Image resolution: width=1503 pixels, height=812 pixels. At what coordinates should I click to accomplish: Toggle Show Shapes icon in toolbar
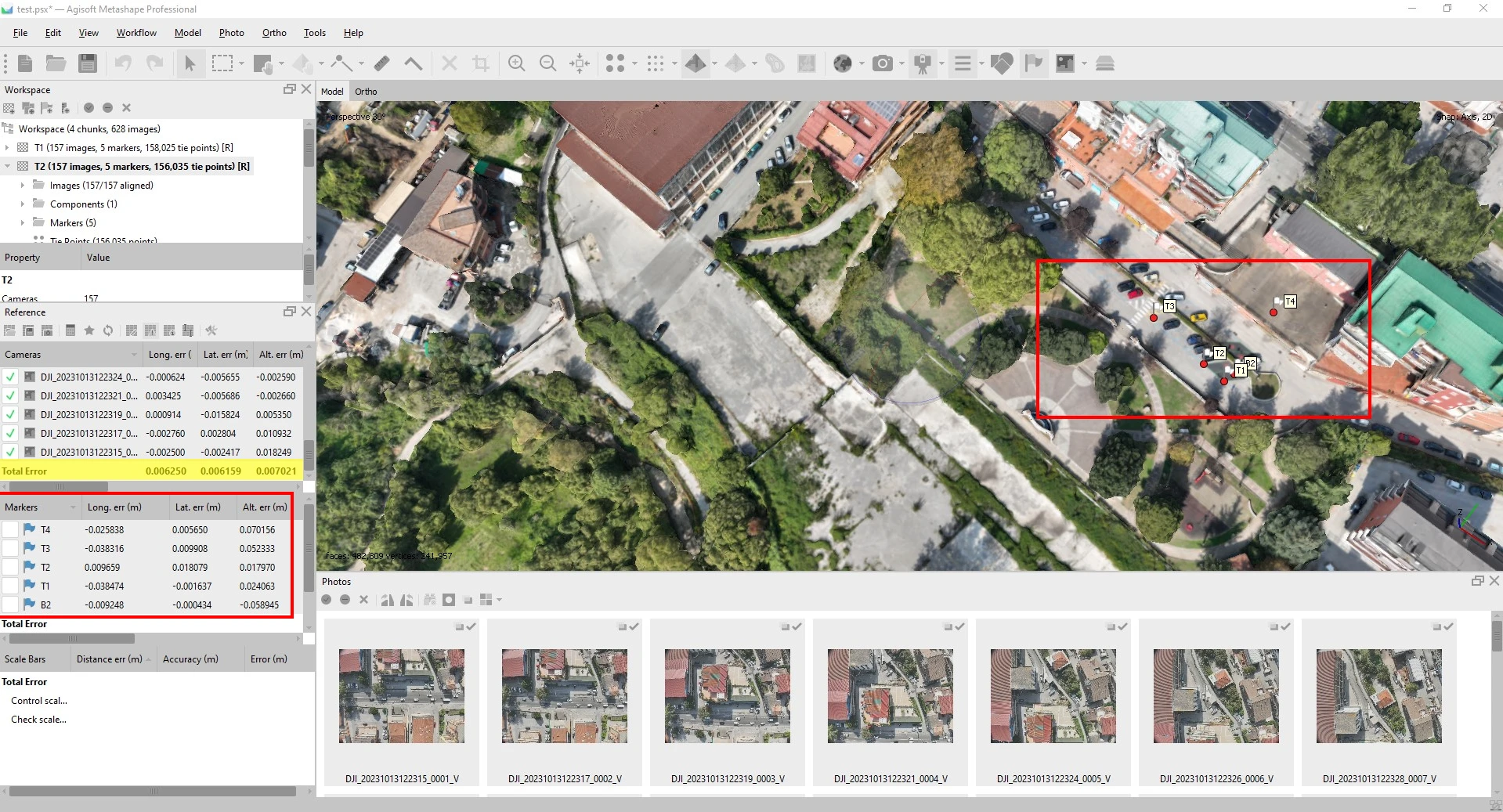coord(1001,63)
